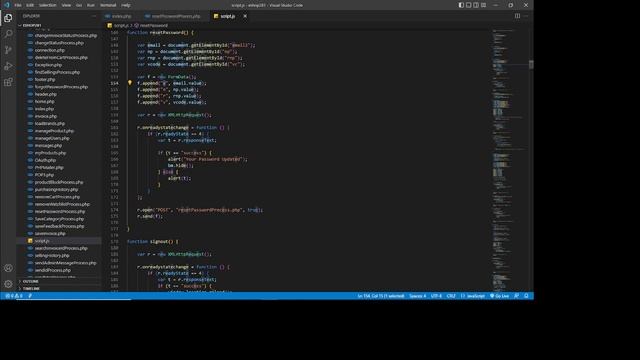Click the lightbulb code action on line 154
This screenshot has height=360, width=640.
(130, 83)
